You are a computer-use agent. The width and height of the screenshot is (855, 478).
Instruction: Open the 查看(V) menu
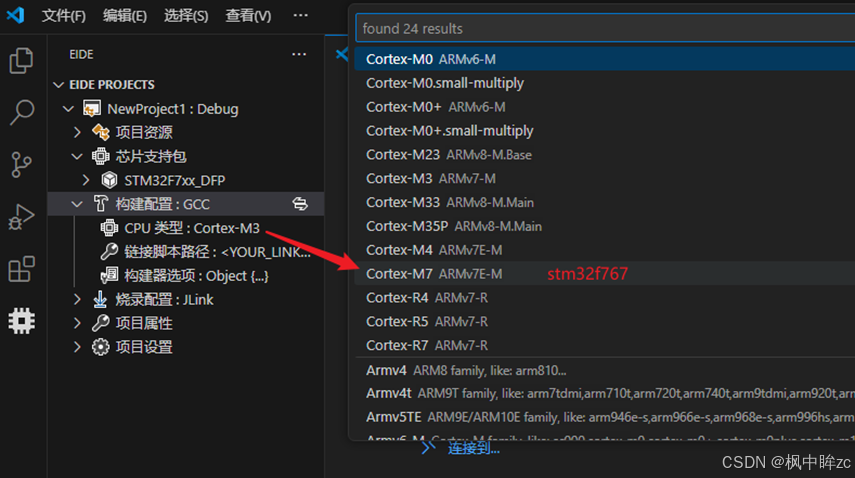(248, 16)
